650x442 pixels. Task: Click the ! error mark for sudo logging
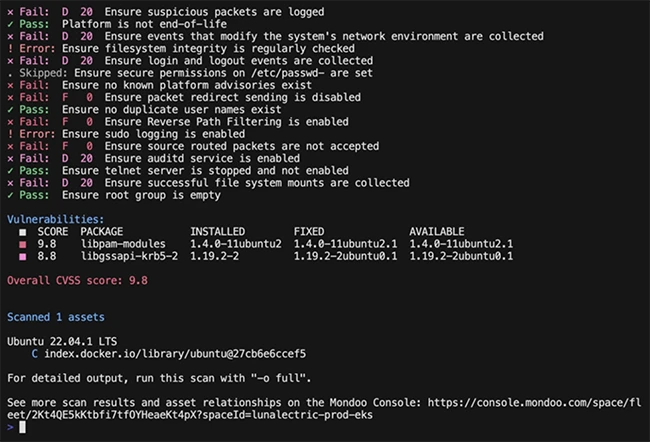[x=10, y=134]
